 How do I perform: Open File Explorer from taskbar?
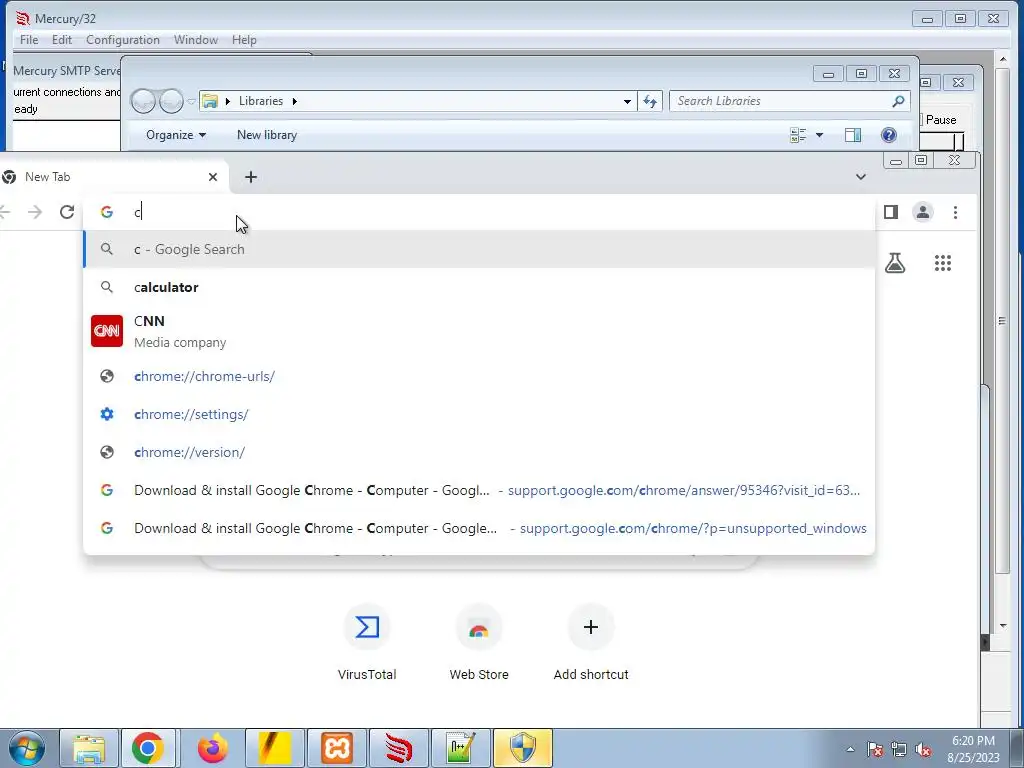coord(89,748)
